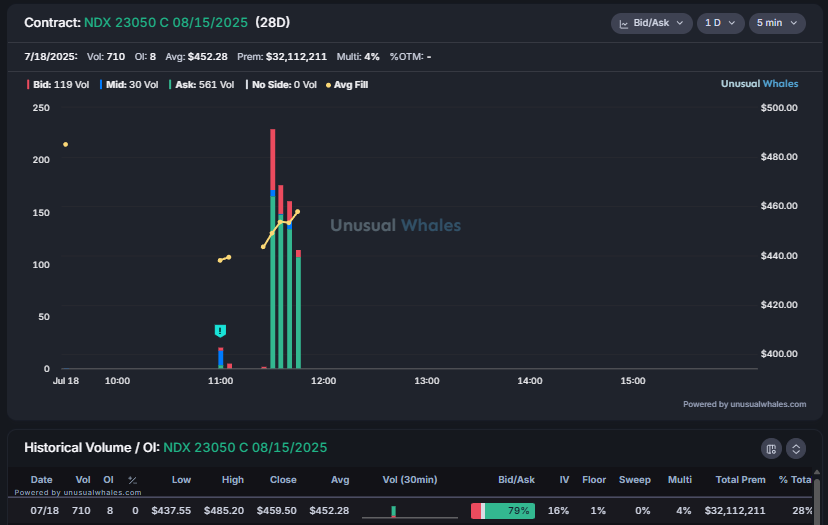
Task: Toggle the Mid legend series
Action: pyautogui.click(x=129, y=85)
